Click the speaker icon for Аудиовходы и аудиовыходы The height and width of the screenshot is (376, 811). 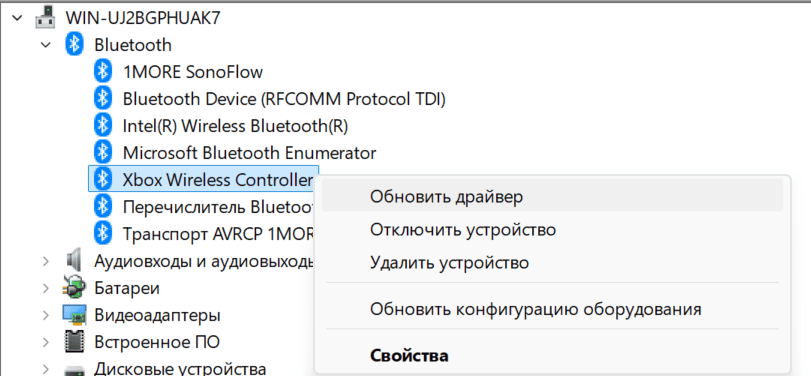74,260
